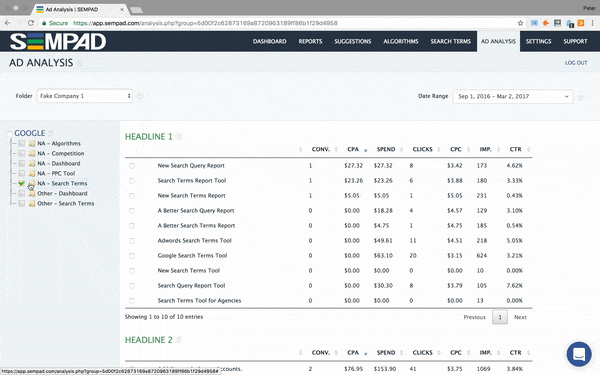Sort Headline 1 table by CPA

point(353,149)
